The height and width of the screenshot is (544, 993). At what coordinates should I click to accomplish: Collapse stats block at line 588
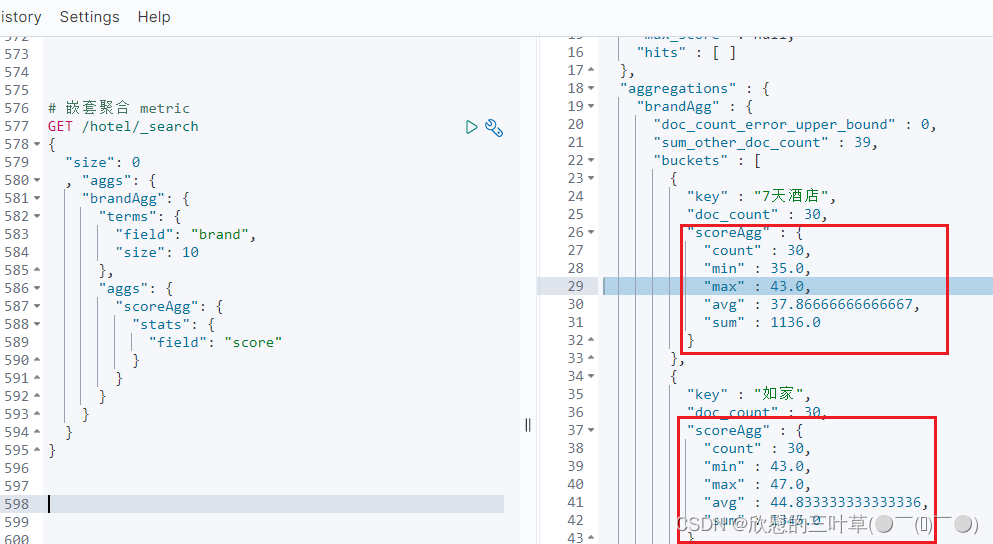[x=37, y=324]
